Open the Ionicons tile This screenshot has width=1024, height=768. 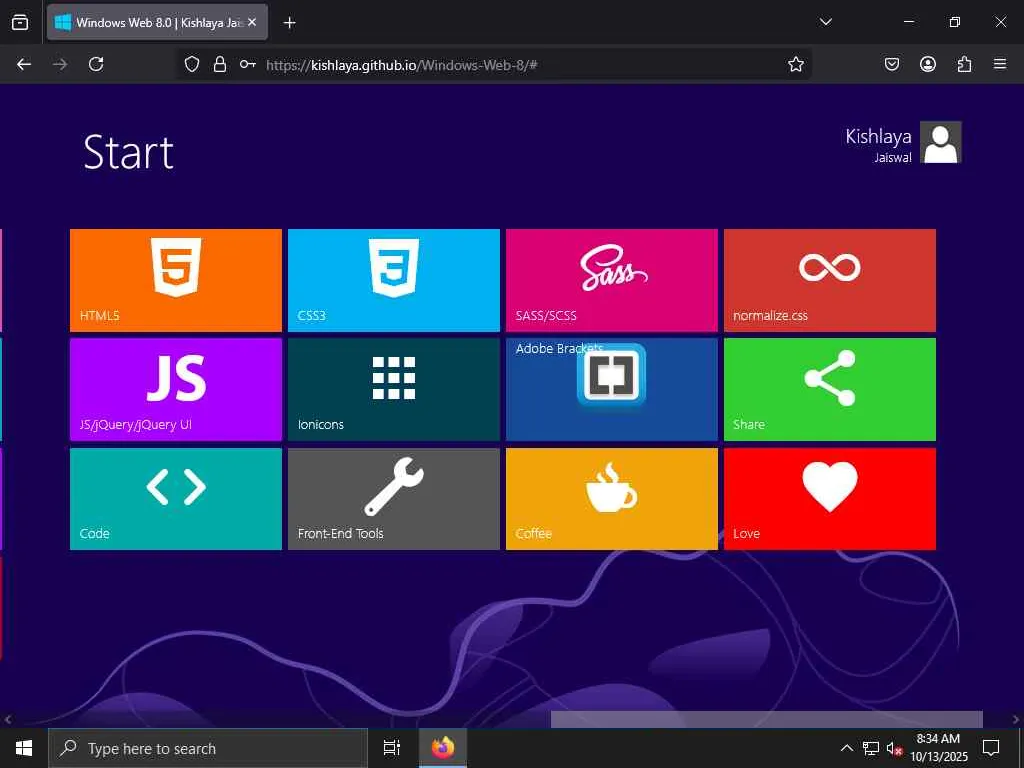pos(394,389)
